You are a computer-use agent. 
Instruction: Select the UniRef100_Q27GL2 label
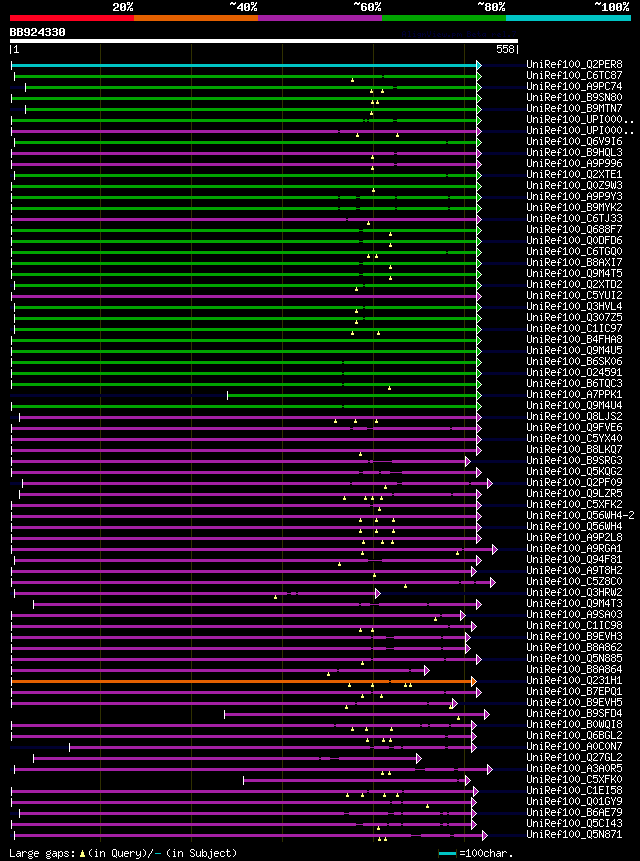574,757
